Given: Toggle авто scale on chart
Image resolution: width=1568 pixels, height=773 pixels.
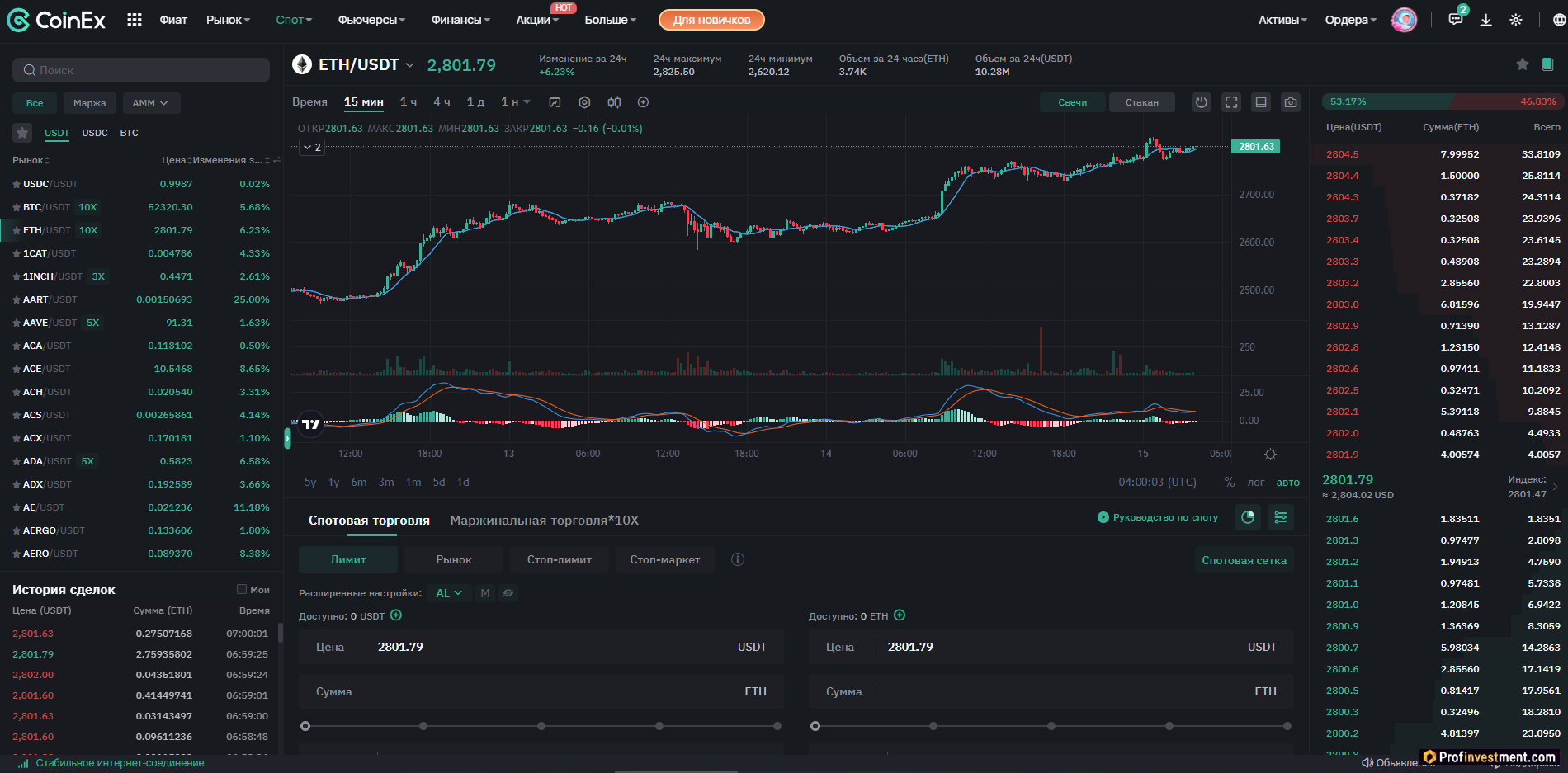Looking at the screenshot, I should tap(1288, 483).
